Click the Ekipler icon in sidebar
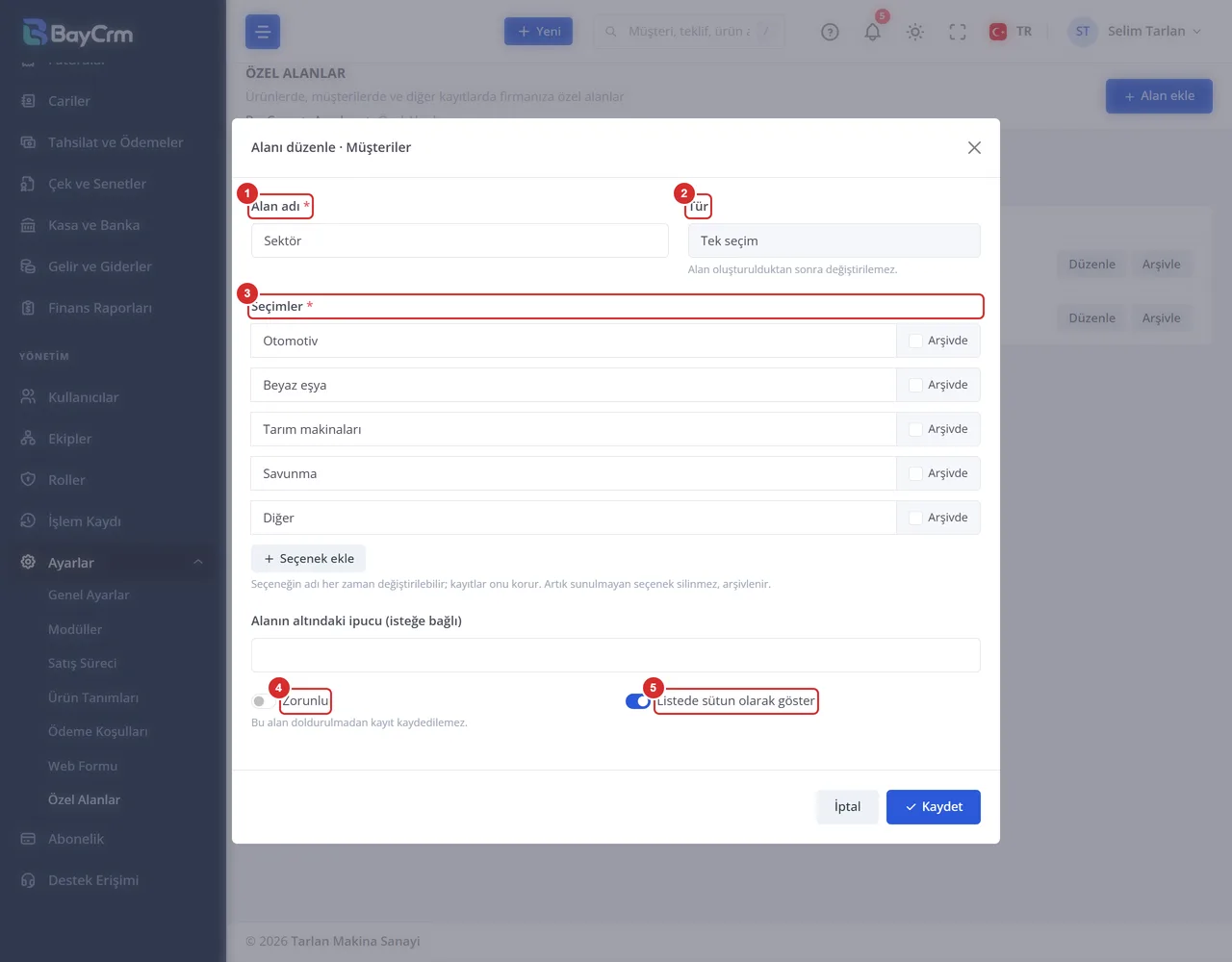 [x=28, y=439]
